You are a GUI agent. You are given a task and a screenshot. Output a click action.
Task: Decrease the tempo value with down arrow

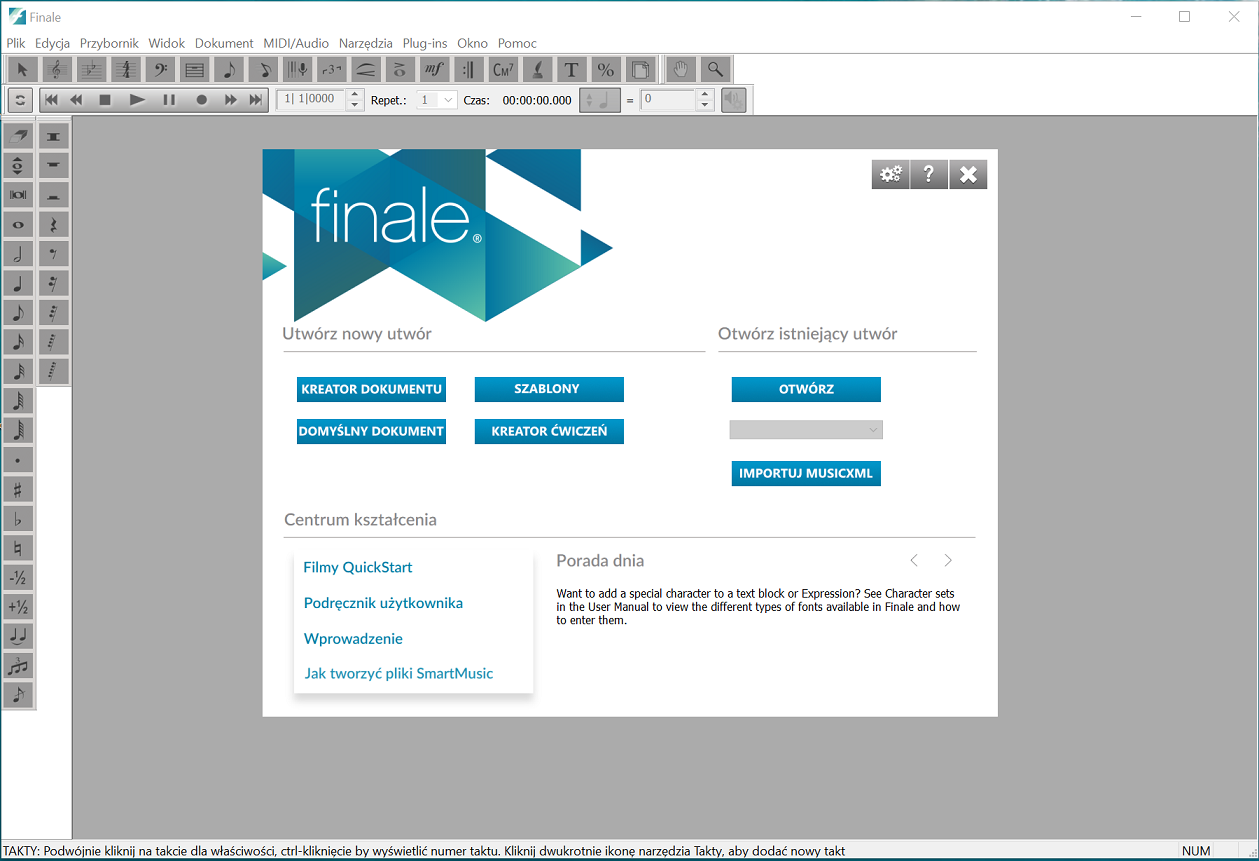coord(705,105)
